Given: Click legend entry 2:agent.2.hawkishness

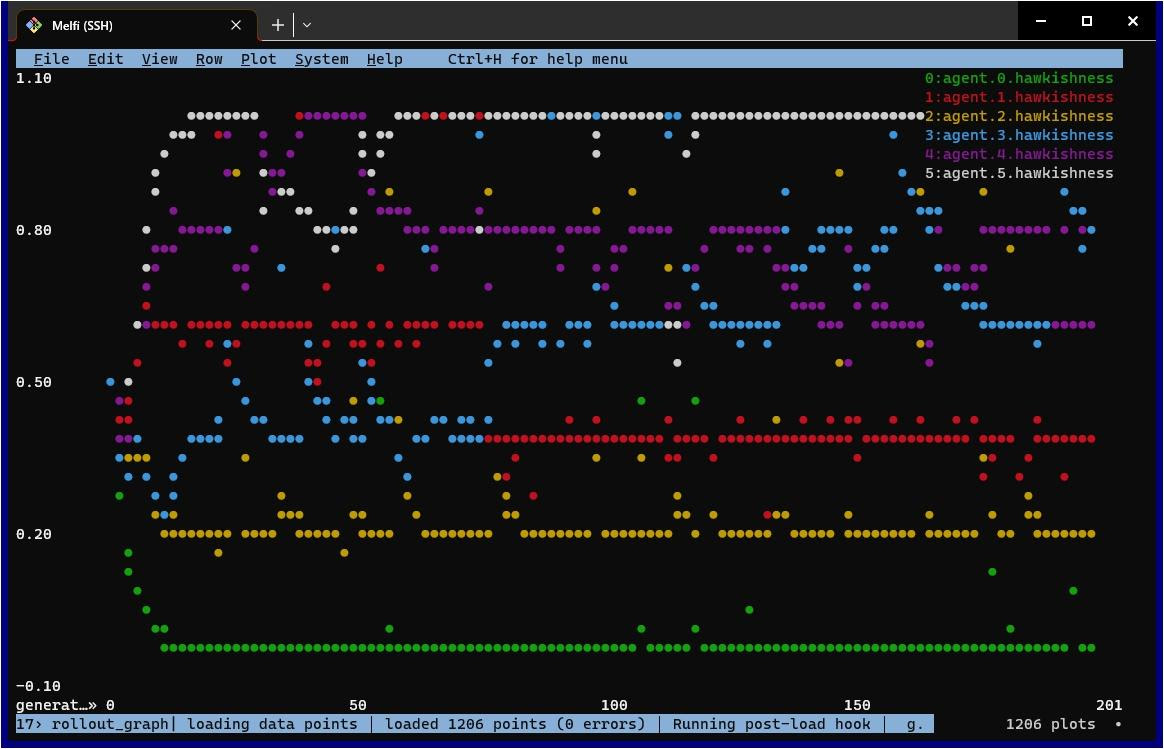Looking at the screenshot, I should click(1018, 116).
